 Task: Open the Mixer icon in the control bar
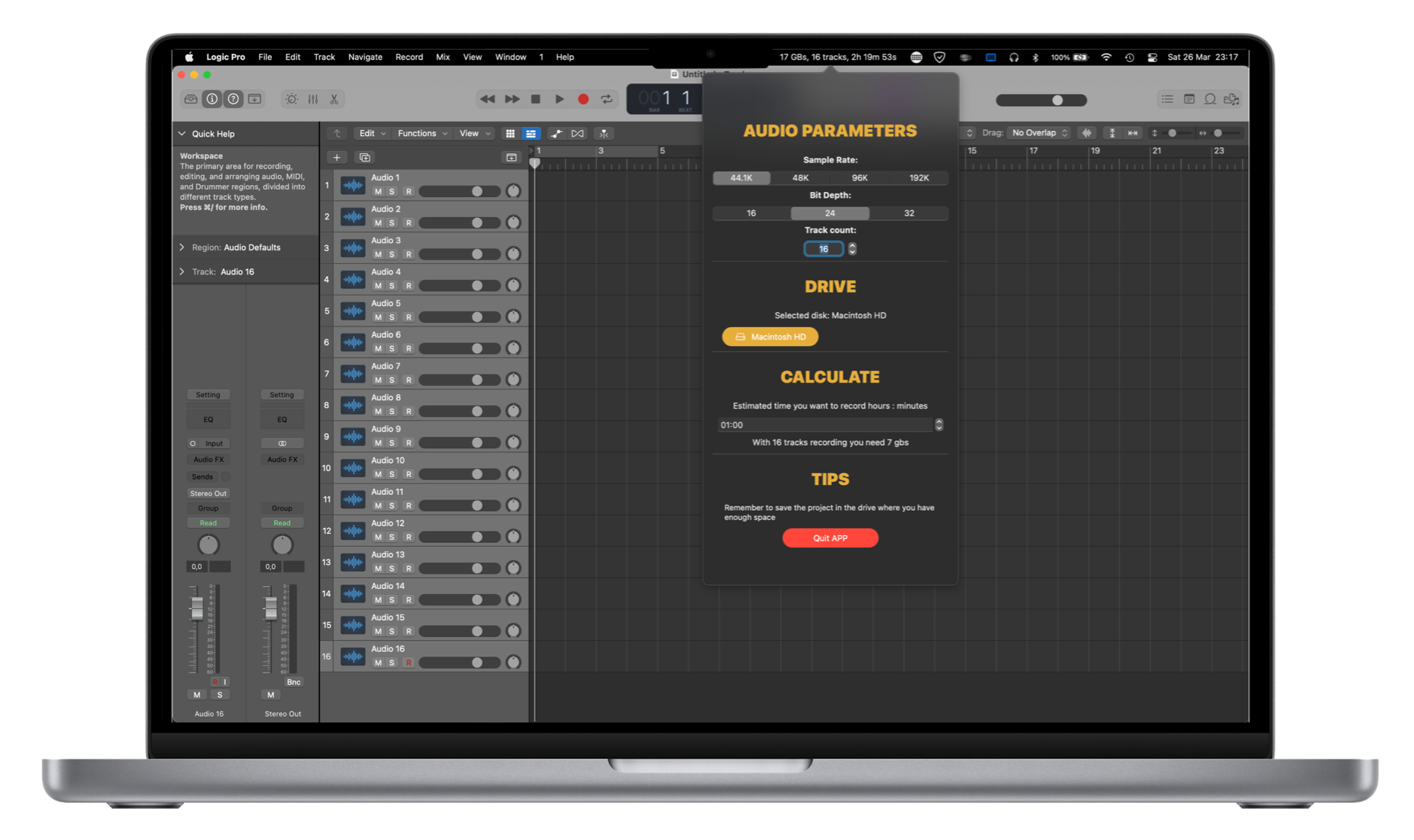click(x=313, y=99)
